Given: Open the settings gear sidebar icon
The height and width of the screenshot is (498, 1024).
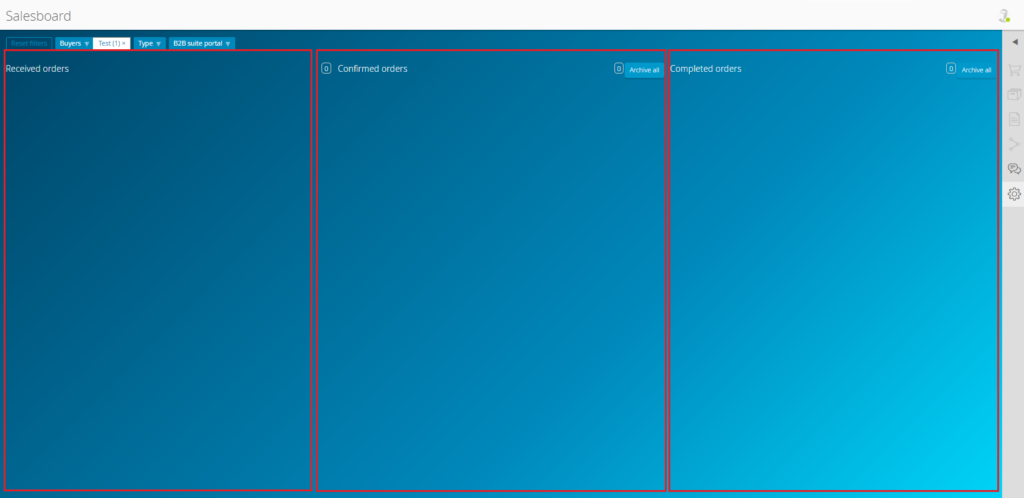Looking at the screenshot, I should tap(1014, 193).
